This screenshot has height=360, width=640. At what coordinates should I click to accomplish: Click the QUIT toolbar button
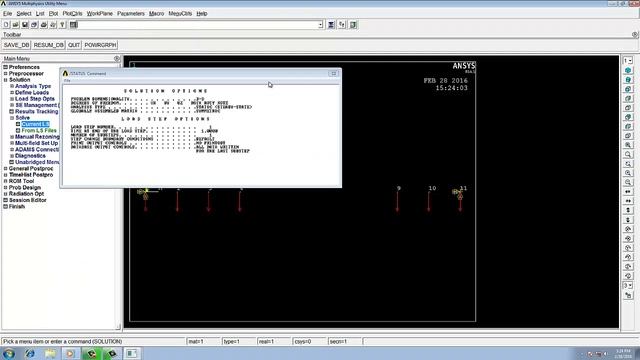tap(74, 45)
